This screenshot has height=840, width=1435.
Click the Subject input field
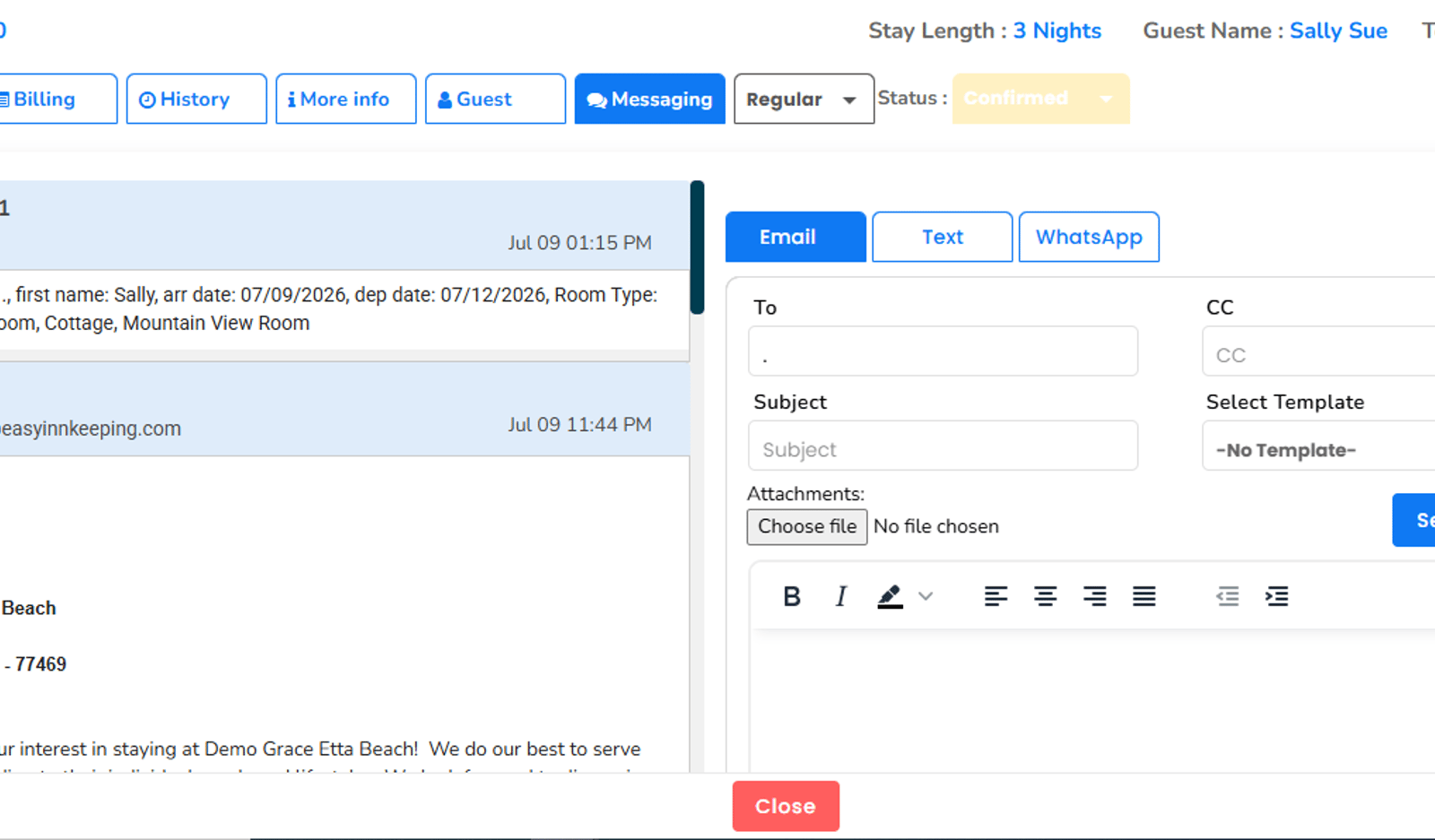943,446
